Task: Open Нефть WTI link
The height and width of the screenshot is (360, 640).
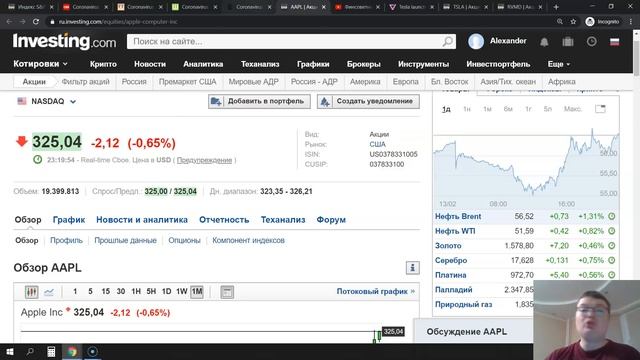Action: [x=455, y=231]
